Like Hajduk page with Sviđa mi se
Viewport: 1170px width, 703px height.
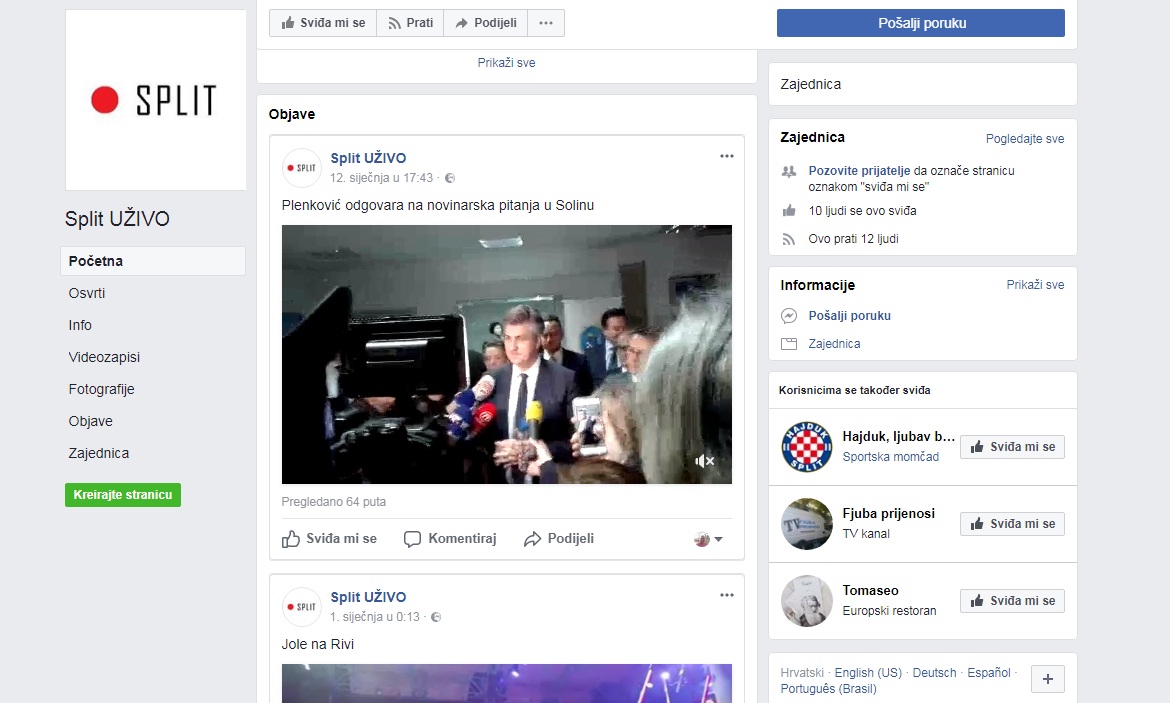[x=1012, y=447]
